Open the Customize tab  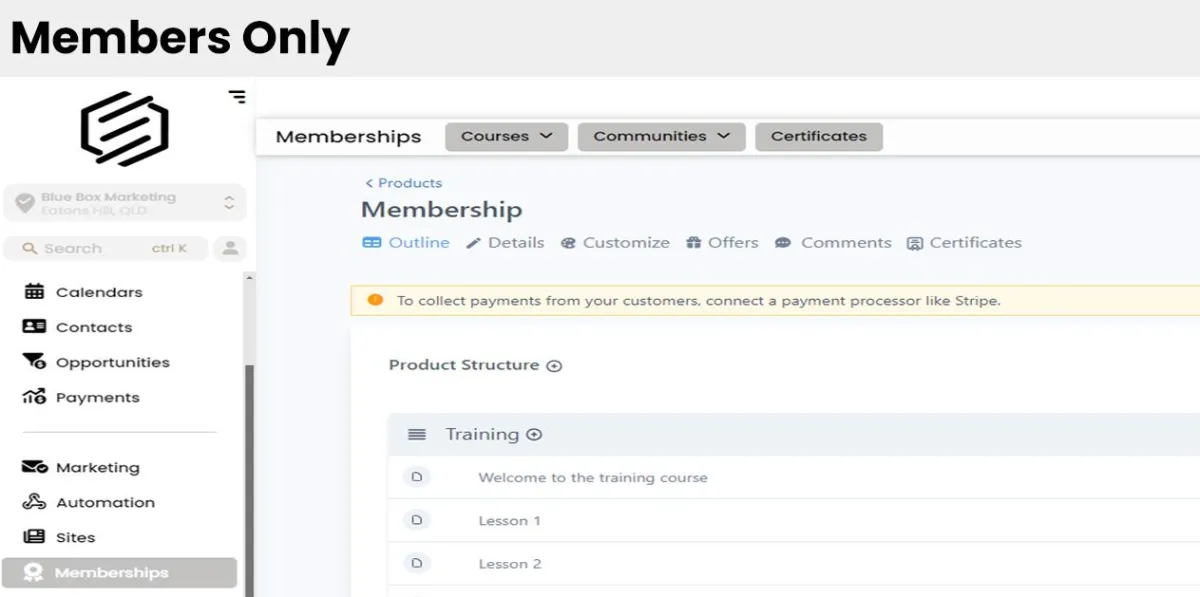(x=615, y=243)
